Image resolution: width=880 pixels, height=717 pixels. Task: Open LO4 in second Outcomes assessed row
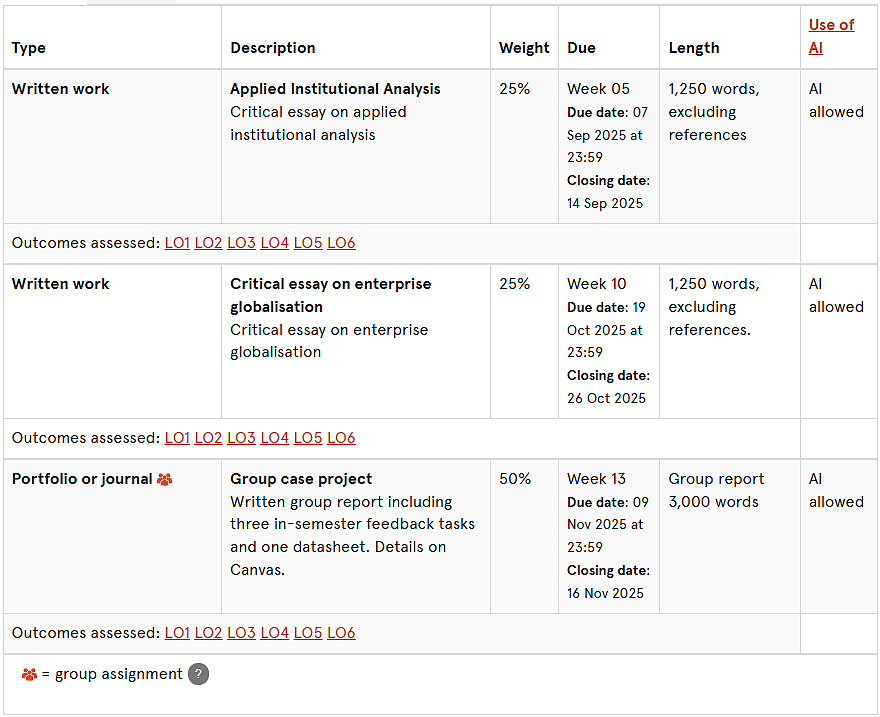tap(274, 438)
